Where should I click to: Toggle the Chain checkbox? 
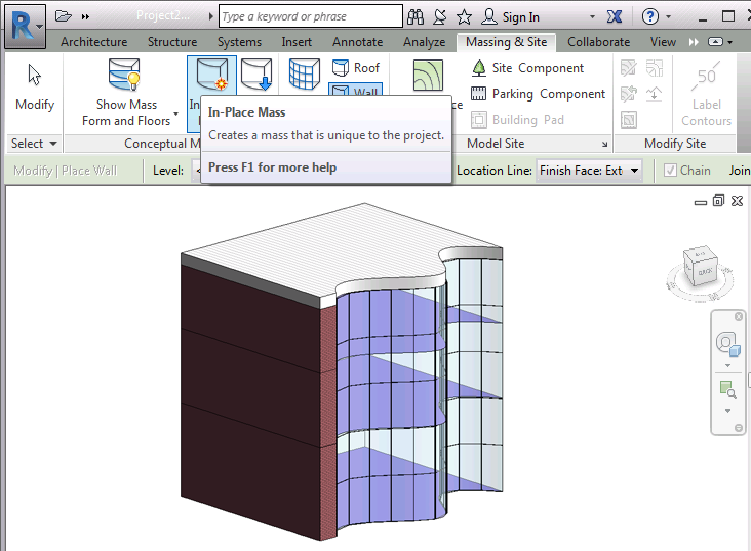pos(671,171)
